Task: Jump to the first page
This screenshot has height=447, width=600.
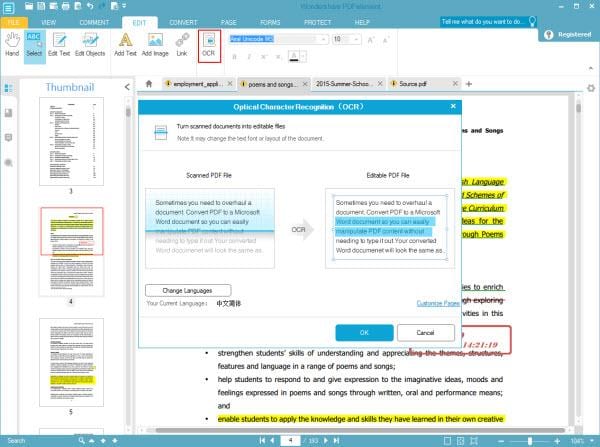Action: click(262, 440)
